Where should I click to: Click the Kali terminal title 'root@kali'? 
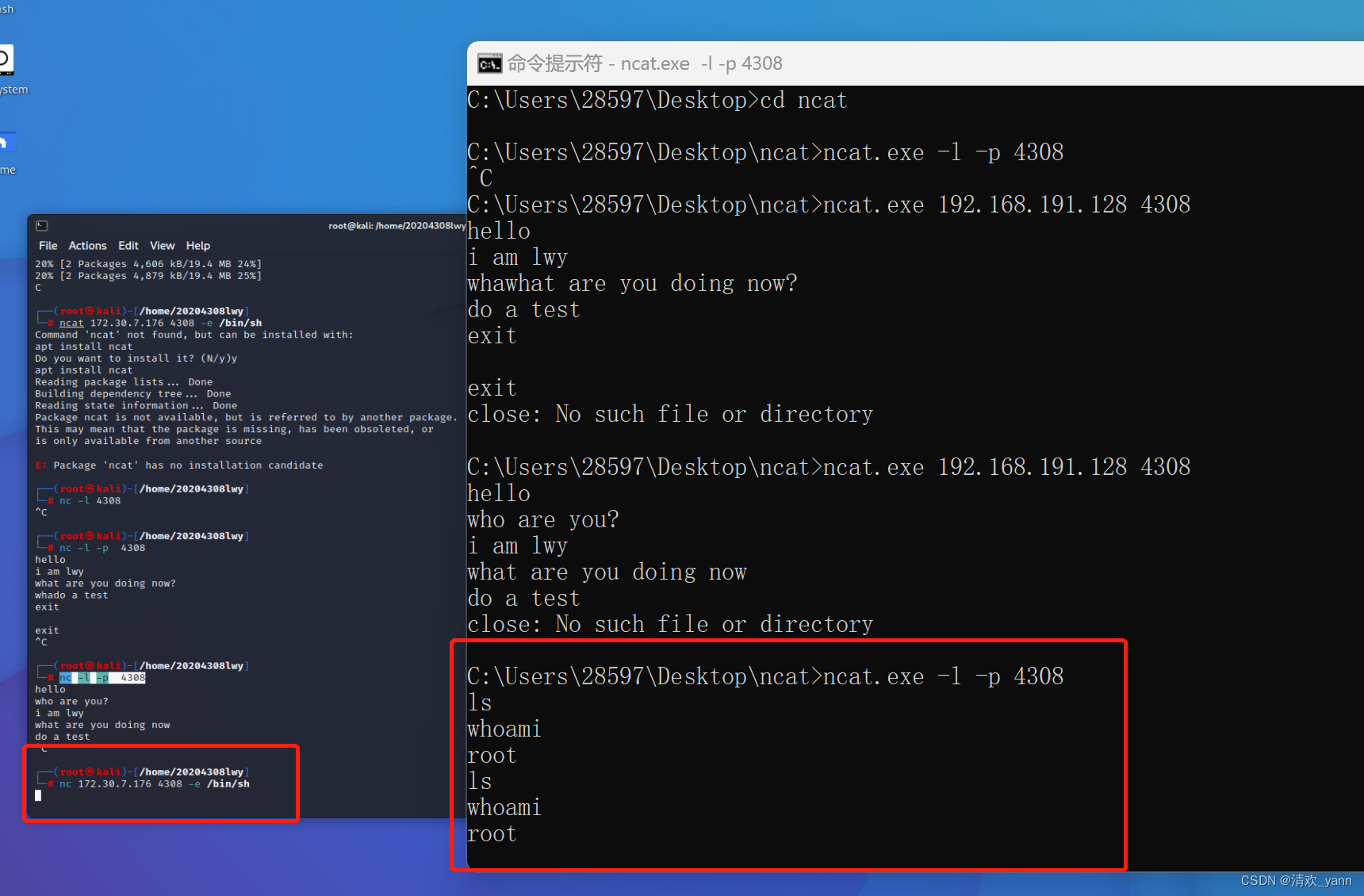coord(397,226)
